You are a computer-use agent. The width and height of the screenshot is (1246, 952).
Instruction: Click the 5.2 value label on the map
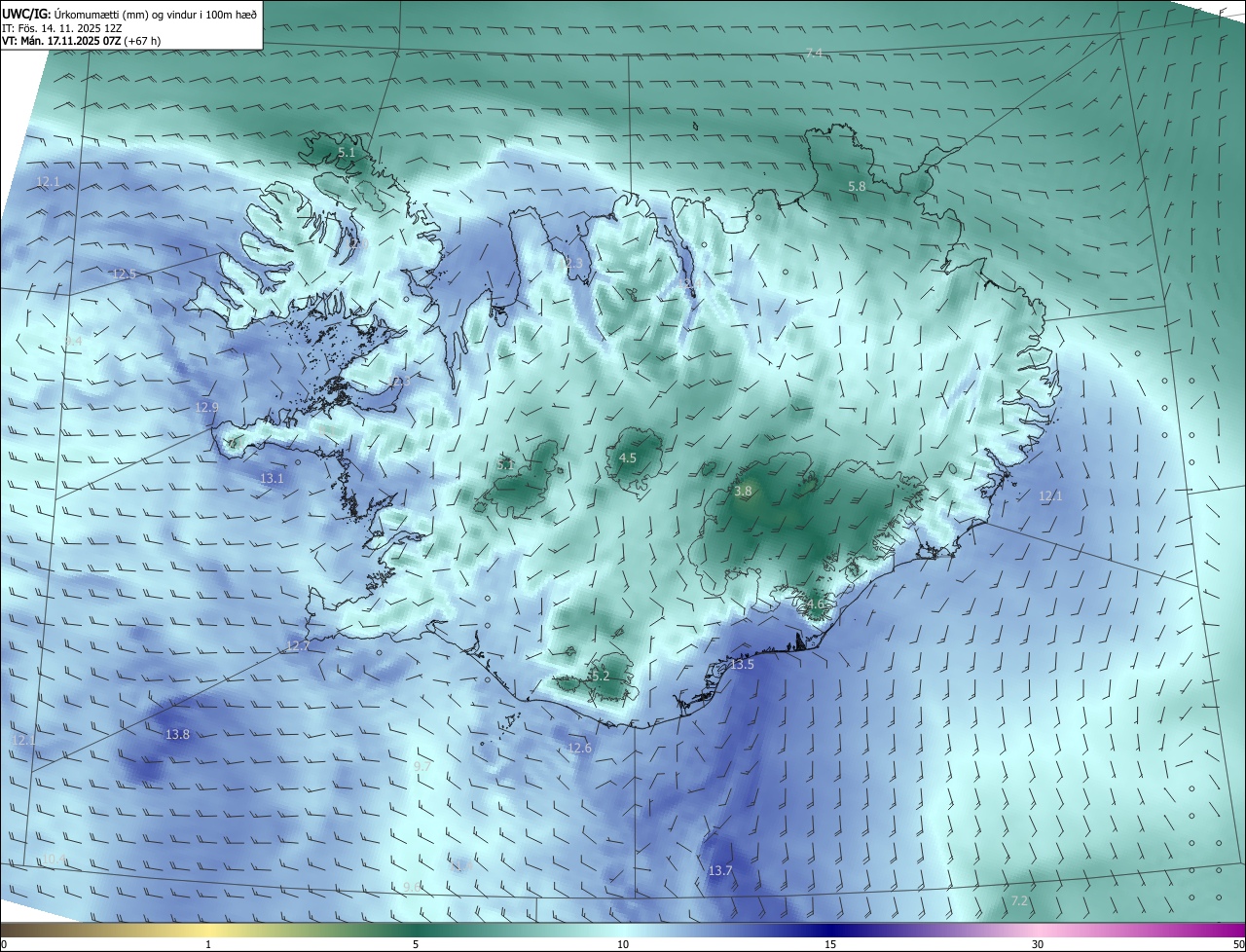600,676
